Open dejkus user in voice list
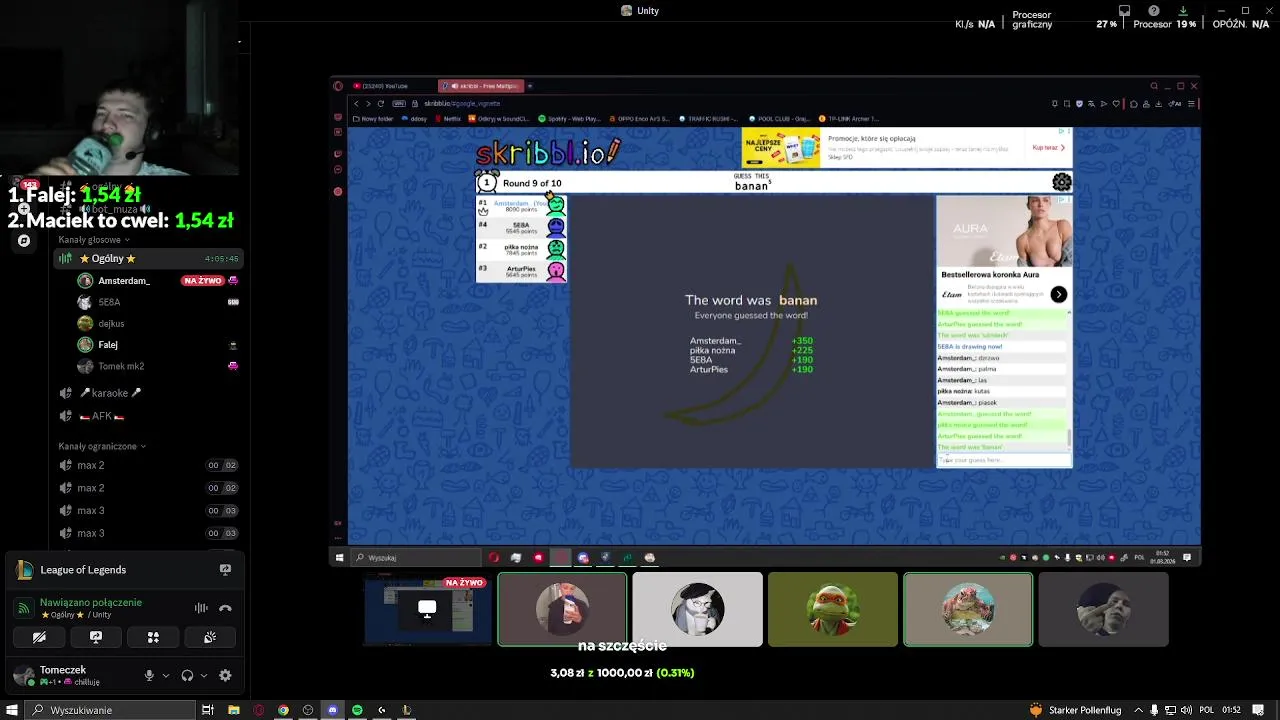 point(157,324)
